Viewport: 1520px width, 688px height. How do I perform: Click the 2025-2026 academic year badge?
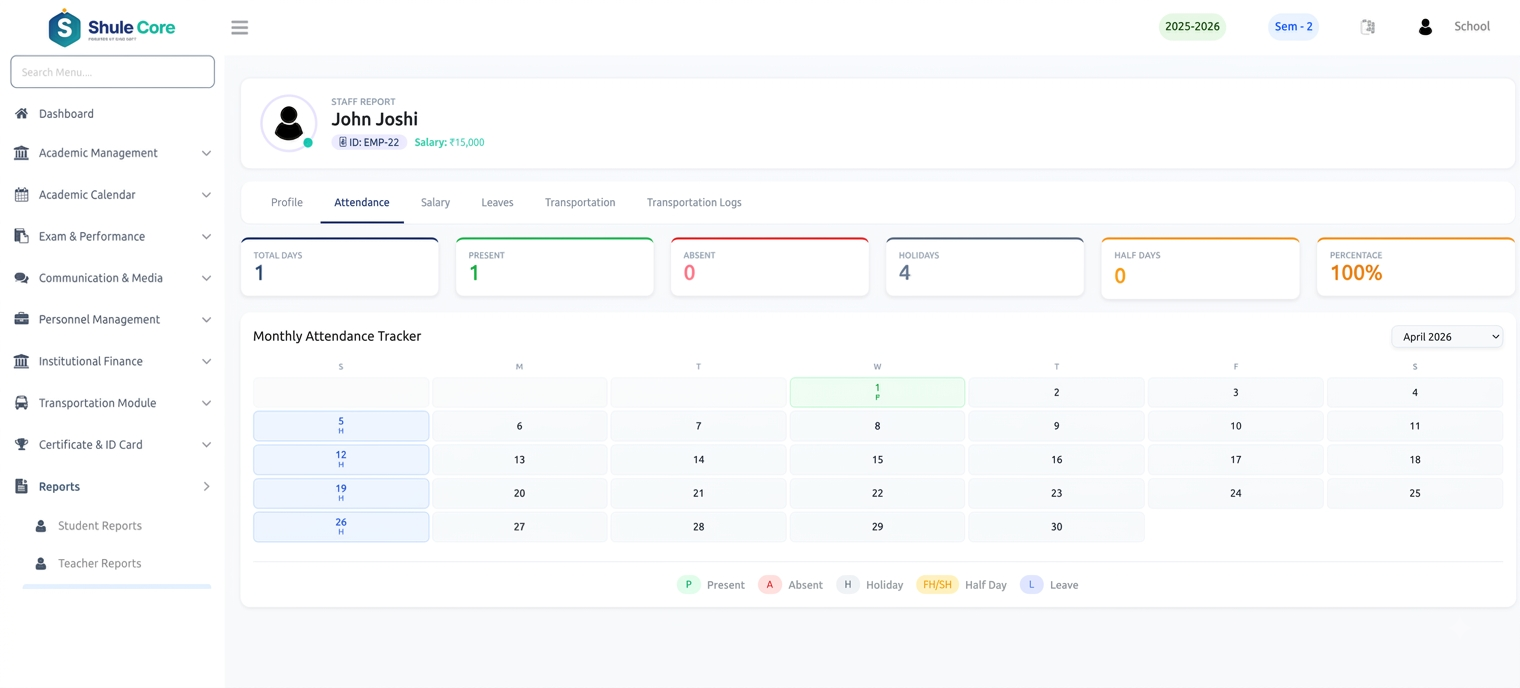pyautogui.click(x=1192, y=27)
